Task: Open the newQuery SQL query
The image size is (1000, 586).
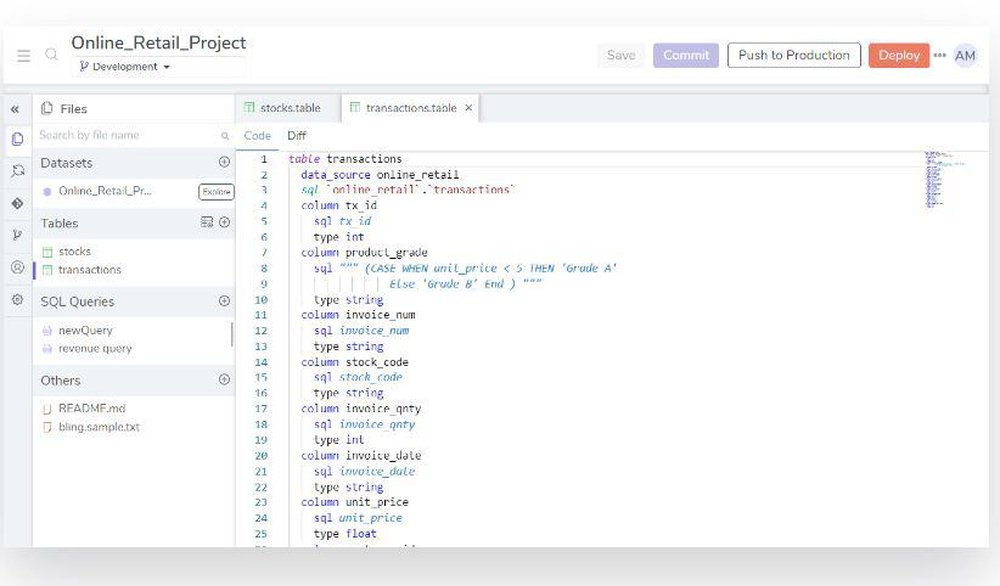Action: coord(85,330)
